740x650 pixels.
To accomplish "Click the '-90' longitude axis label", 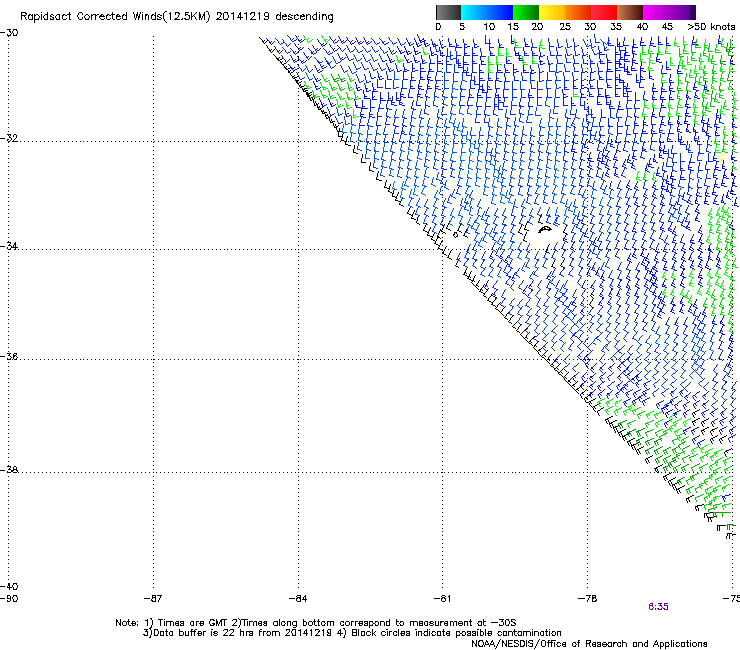I will (9, 599).
